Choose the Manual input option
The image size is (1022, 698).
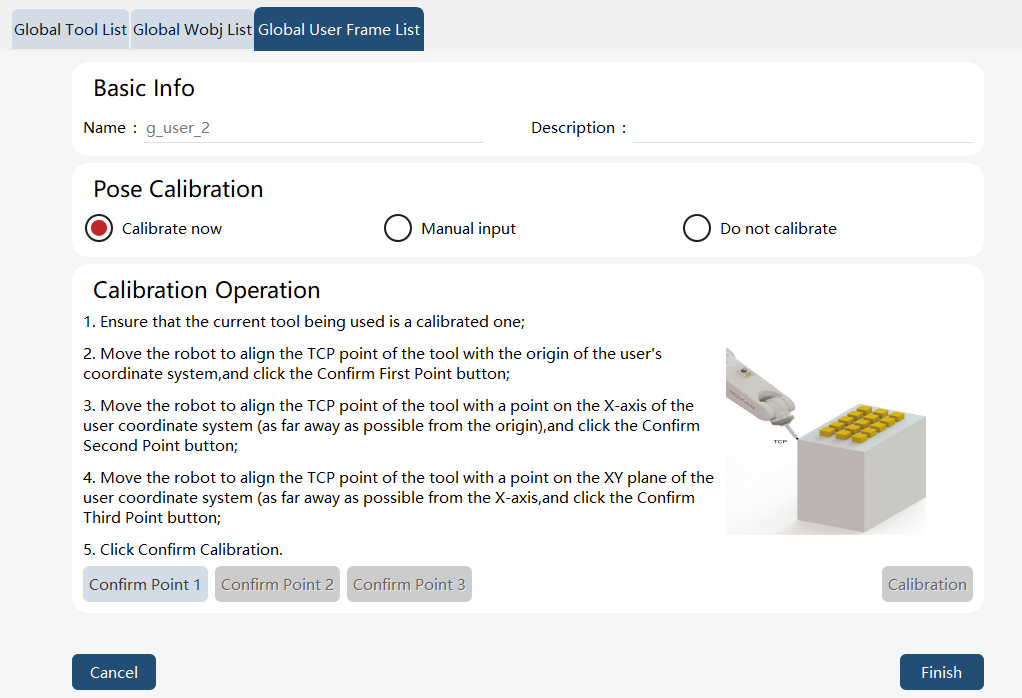point(398,228)
